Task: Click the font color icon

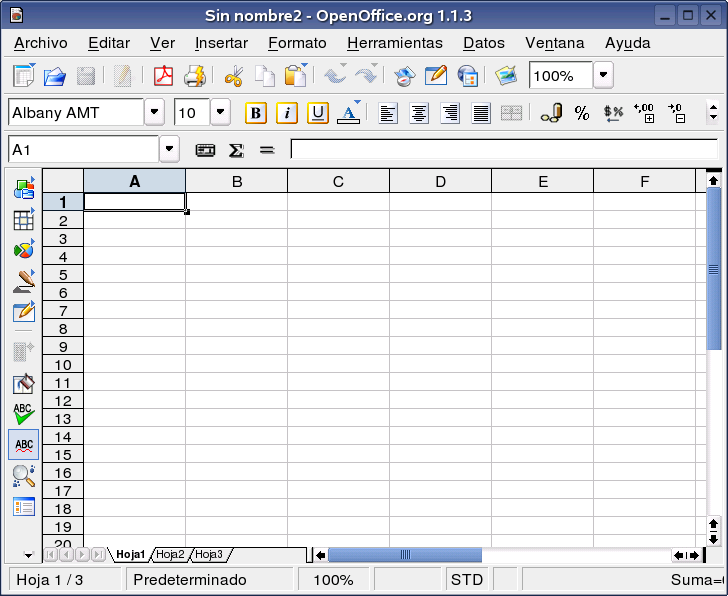Action: (x=349, y=112)
